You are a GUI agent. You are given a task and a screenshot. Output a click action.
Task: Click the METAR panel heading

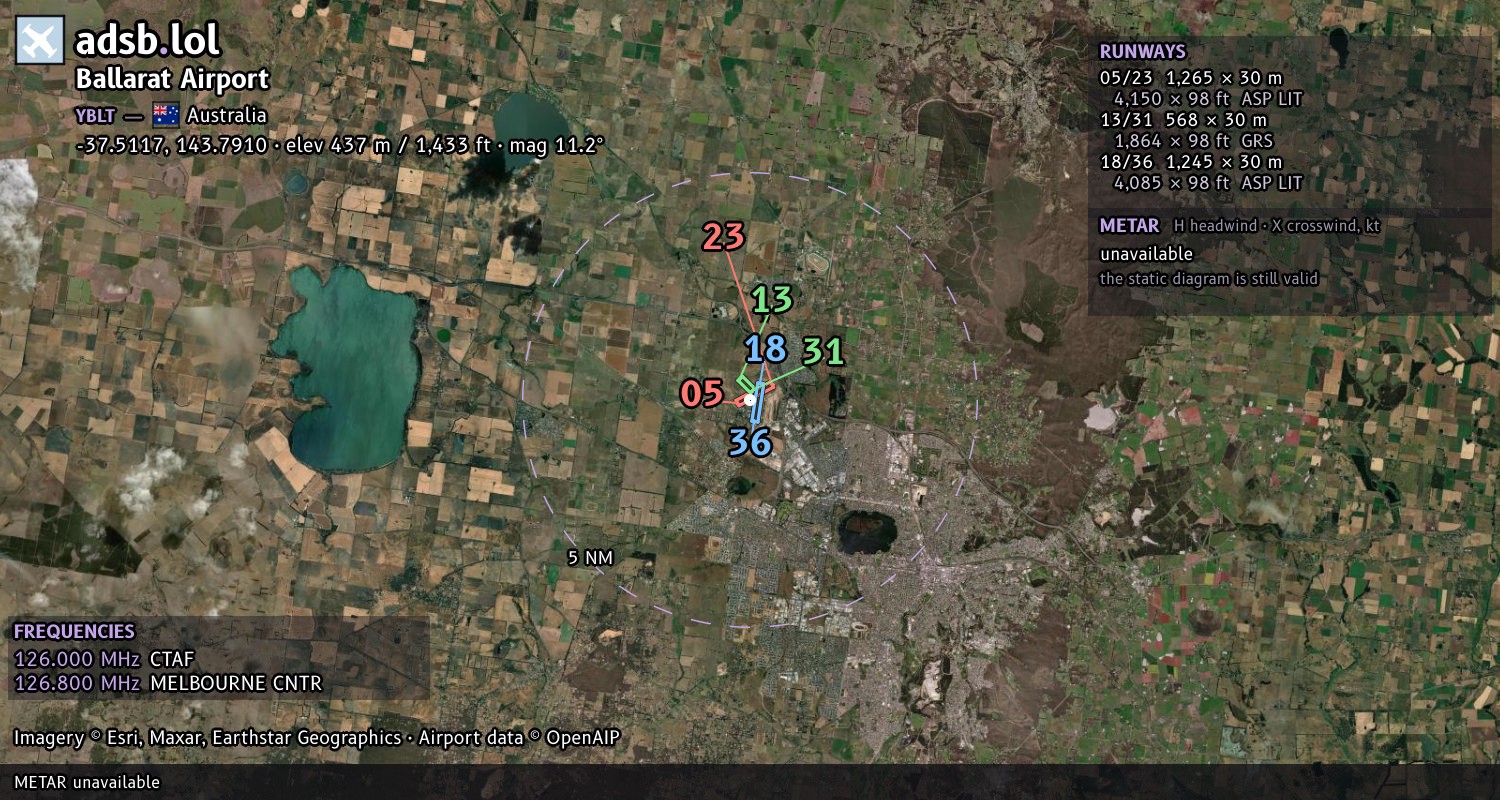pos(1129,225)
